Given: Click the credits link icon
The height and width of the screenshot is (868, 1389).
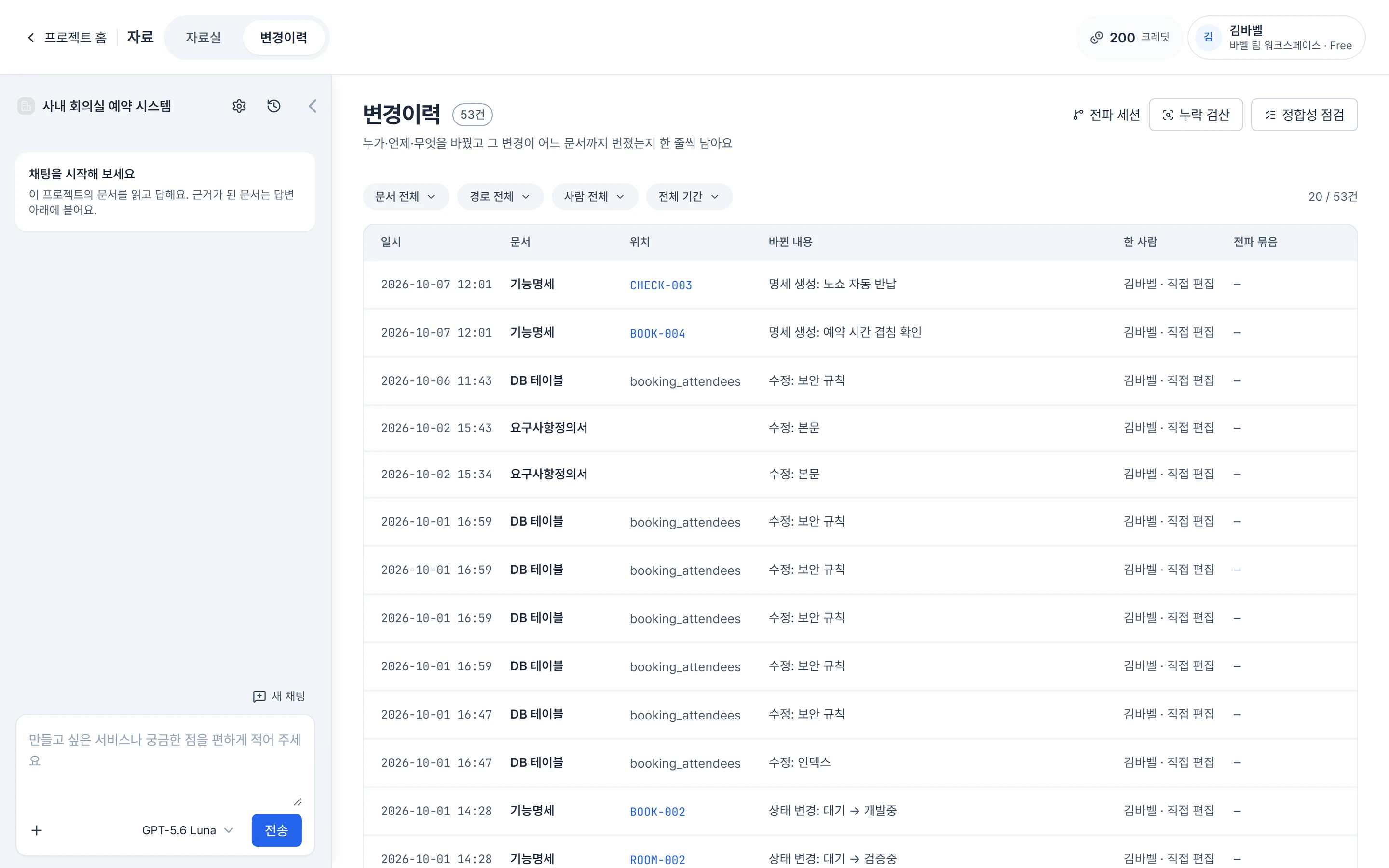Looking at the screenshot, I should [1096, 38].
